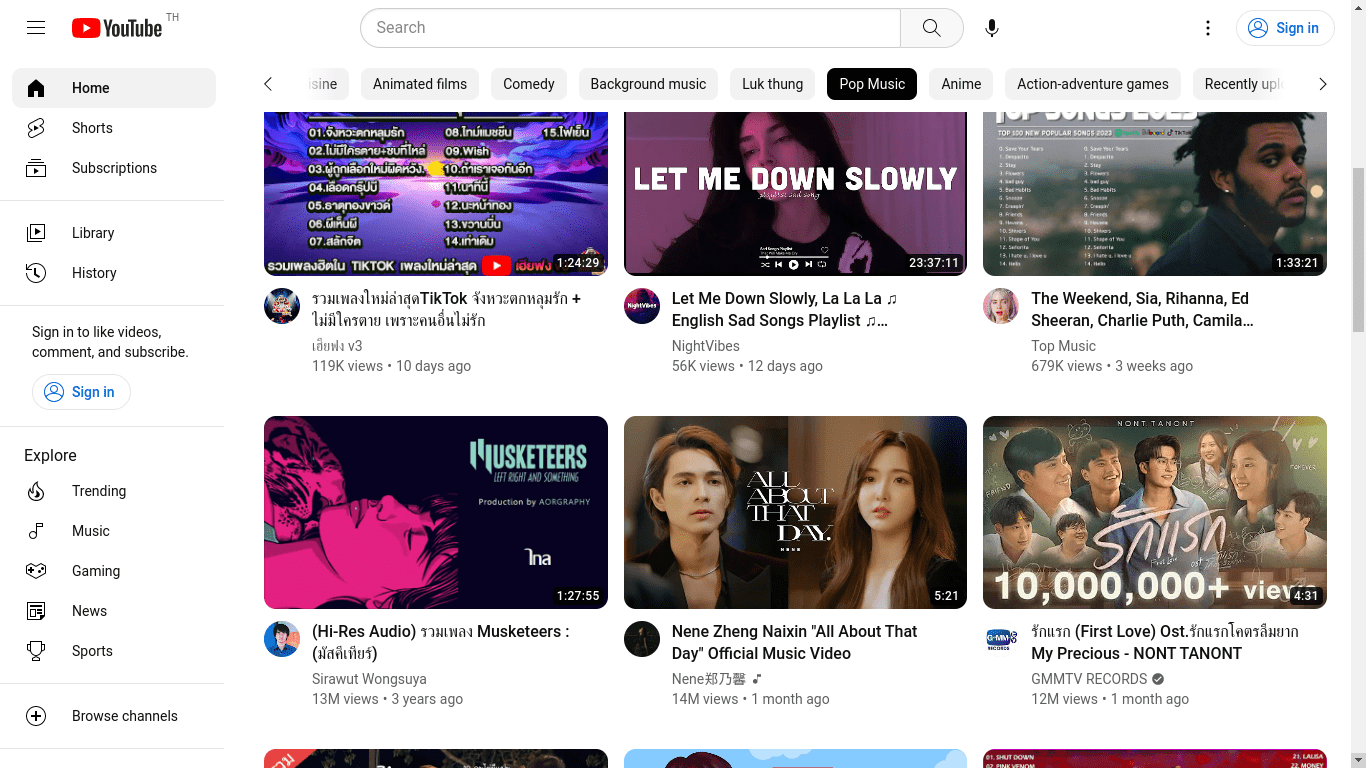The height and width of the screenshot is (768, 1366).
Task: Open Library in the sidebar
Action: coord(114,233)
